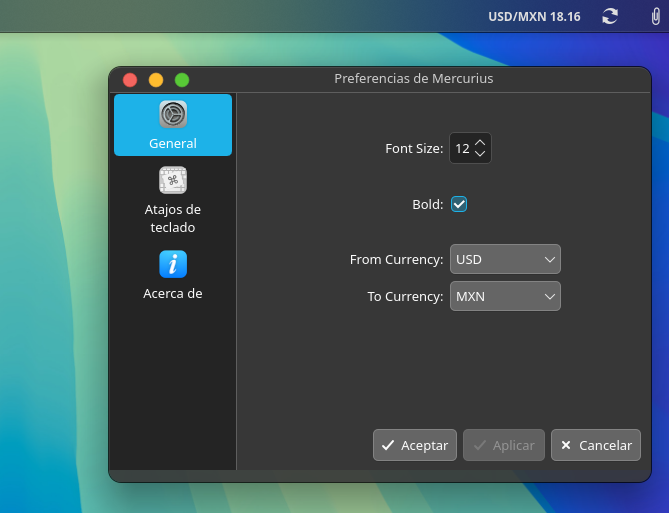
Task: Open the Acerca de section
Action: click(x=173, y=276)
